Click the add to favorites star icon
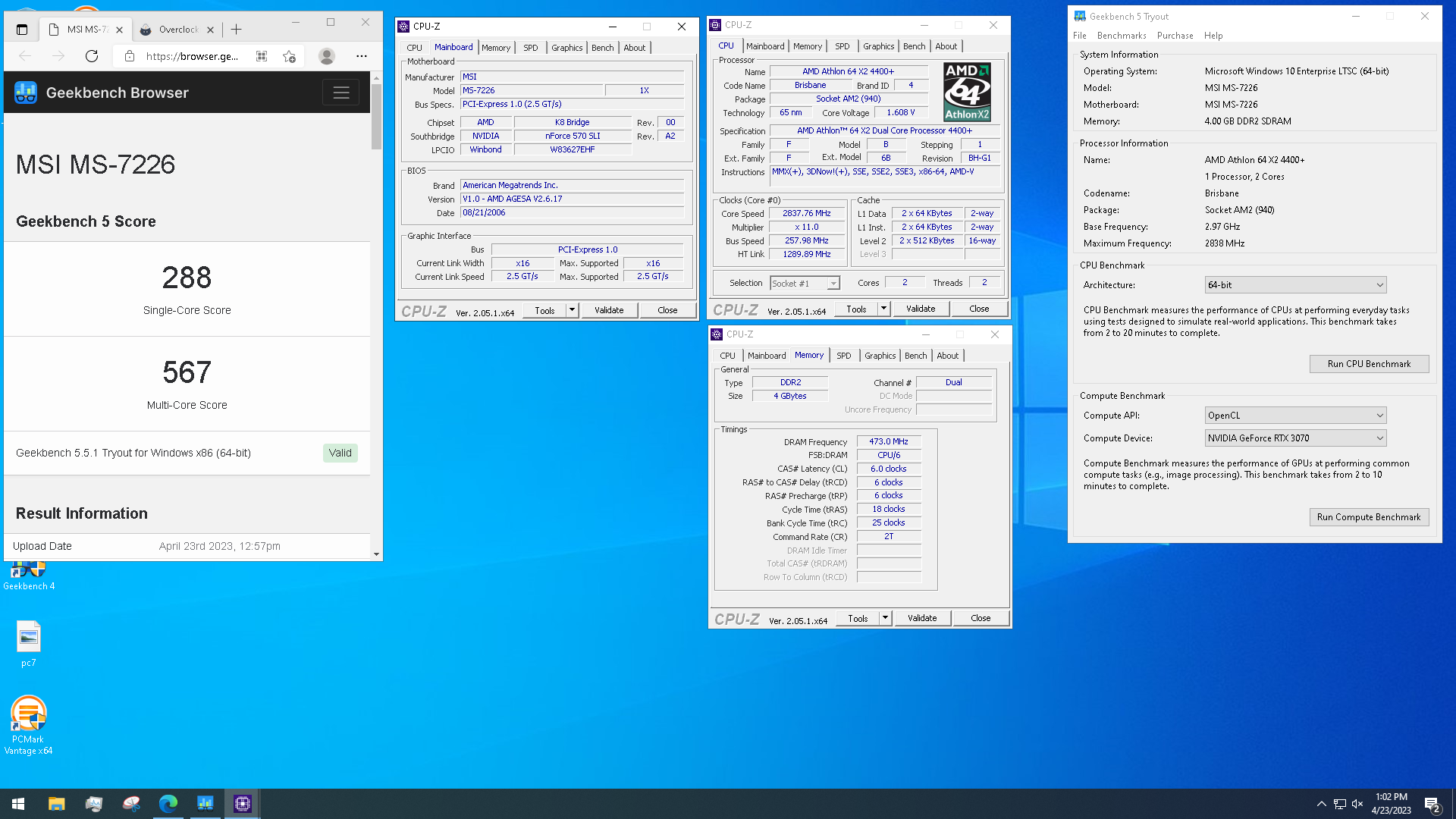 point(289,56)
